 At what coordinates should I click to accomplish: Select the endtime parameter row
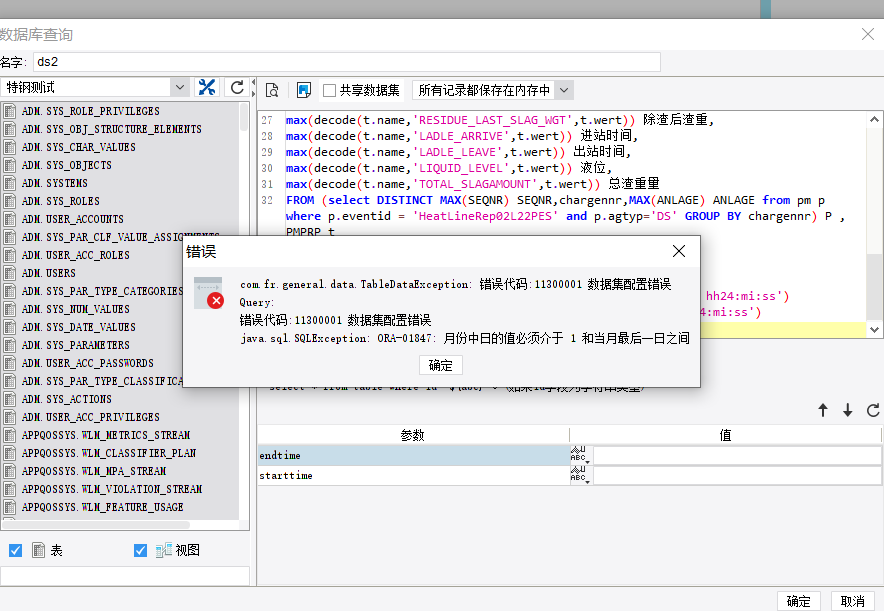click(x=413, y=455)
